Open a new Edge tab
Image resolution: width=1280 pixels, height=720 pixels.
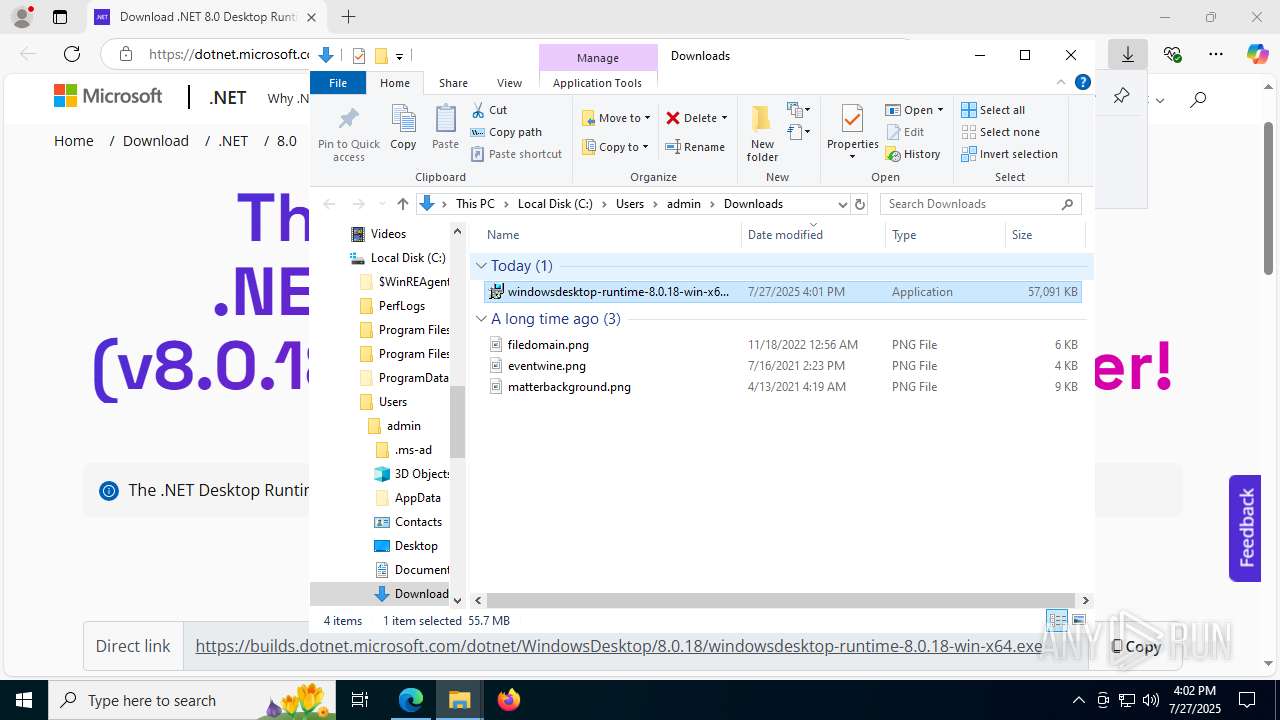tap(348, 17)
